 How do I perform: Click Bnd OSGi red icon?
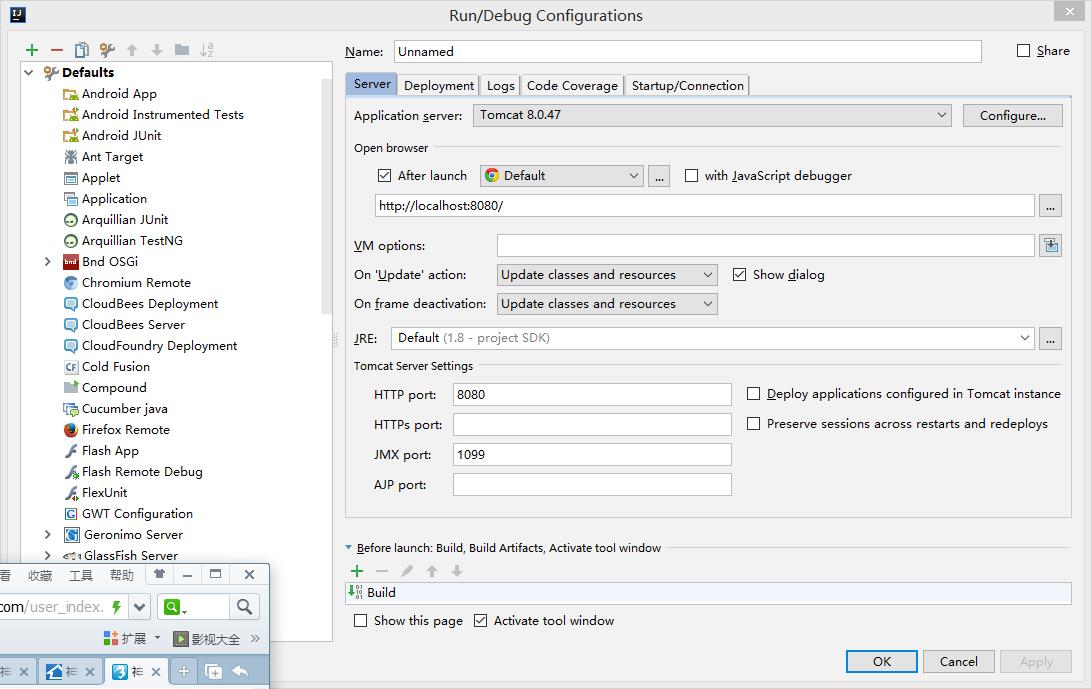click(x=70, y=262)
